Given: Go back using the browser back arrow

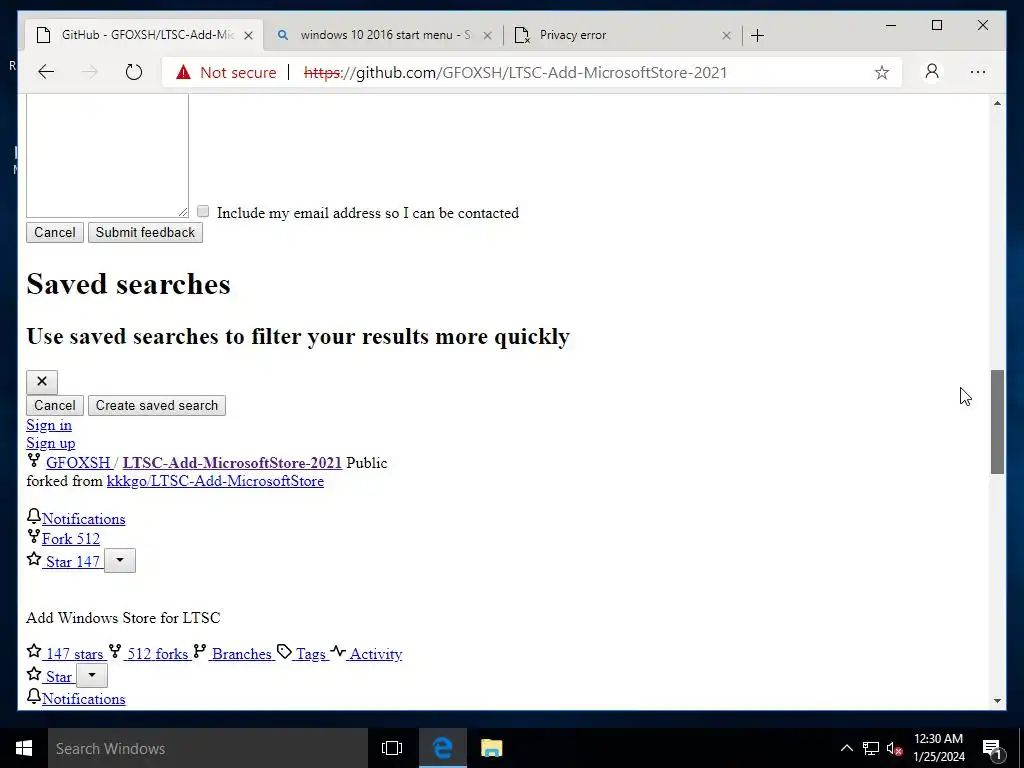Looking at the screenshot, I should pos(46,72).
